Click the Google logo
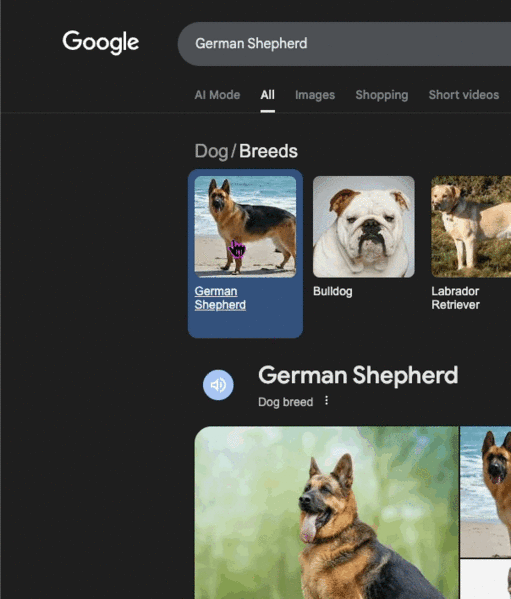This screenshot has width=511, height=599. click(100, 42)
